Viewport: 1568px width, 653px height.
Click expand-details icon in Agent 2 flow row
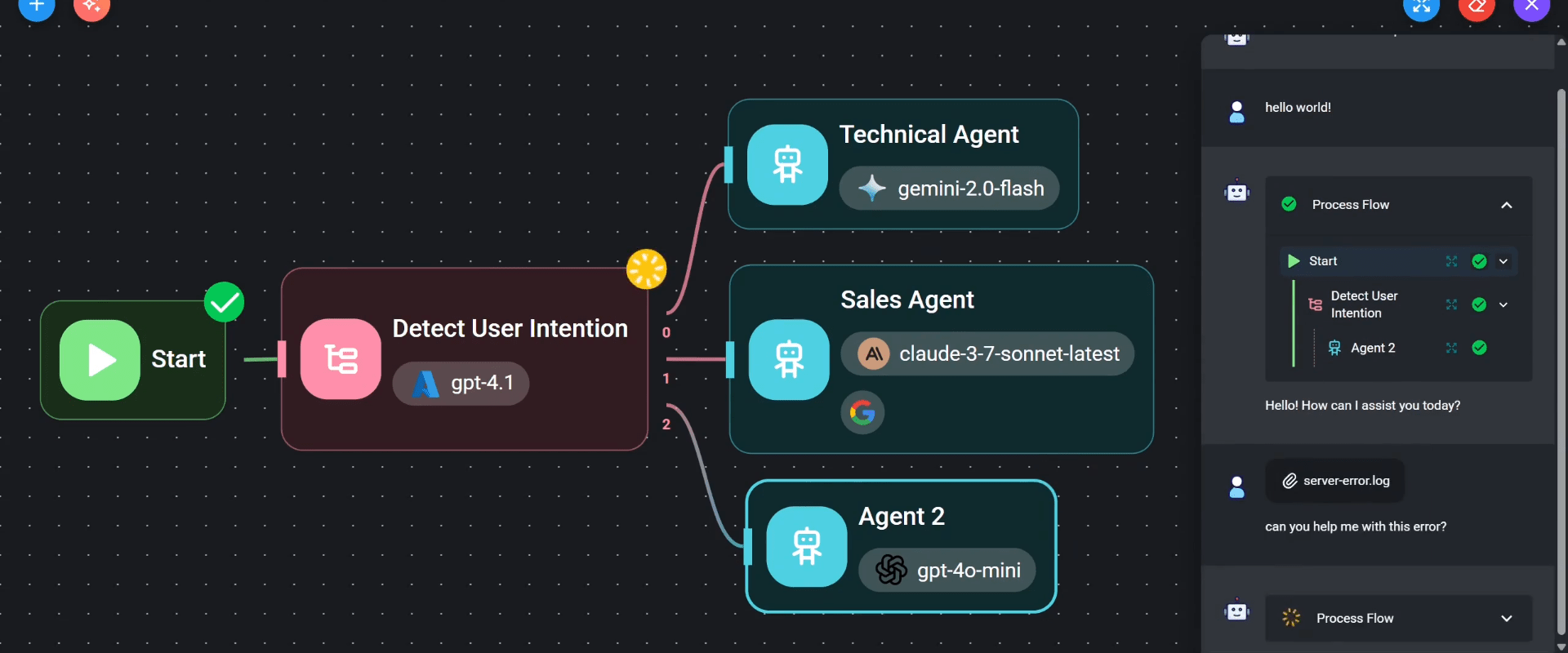[x=1451, y=348]
